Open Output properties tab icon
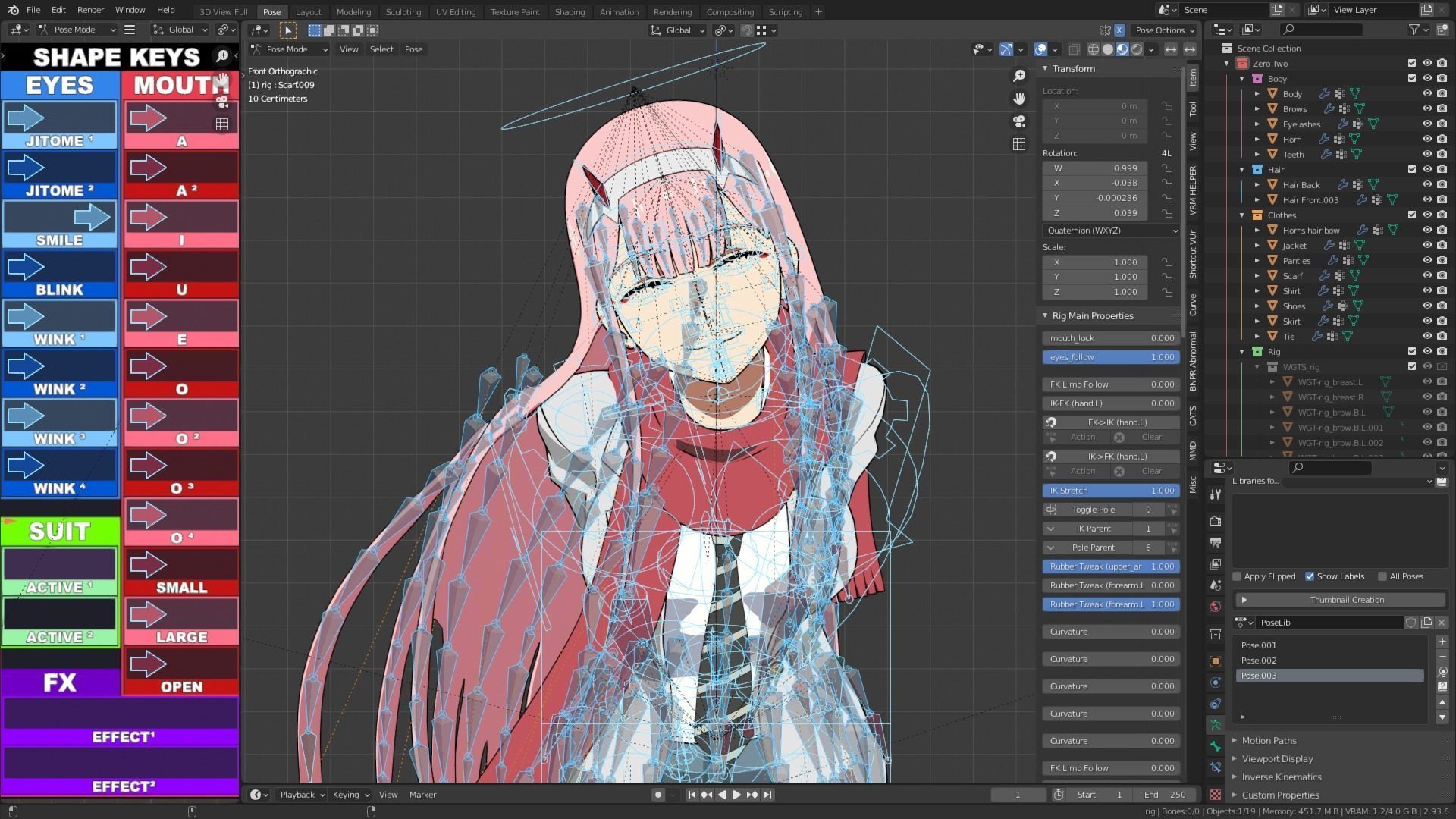The width and height of the screenshot is (1456, 819). pyautogui.click(x=1216, y=543)
